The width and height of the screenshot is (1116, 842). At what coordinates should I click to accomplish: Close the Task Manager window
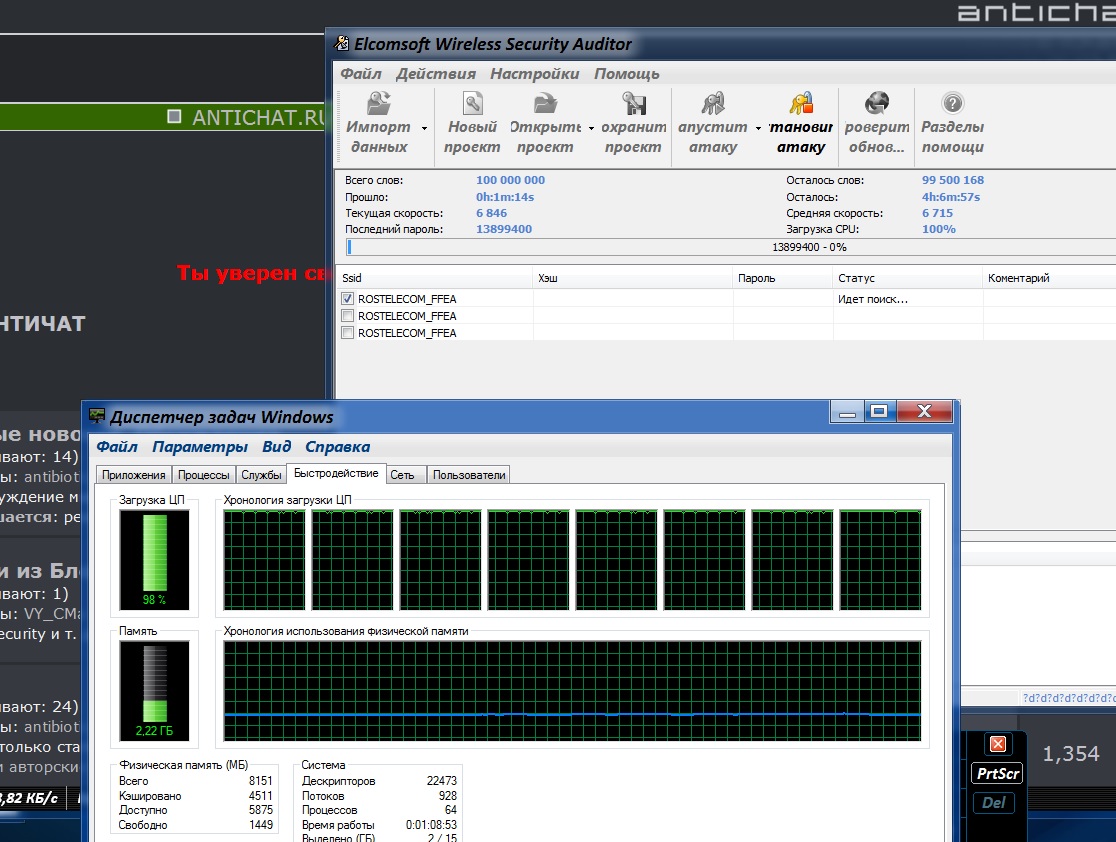coord(924,411)
